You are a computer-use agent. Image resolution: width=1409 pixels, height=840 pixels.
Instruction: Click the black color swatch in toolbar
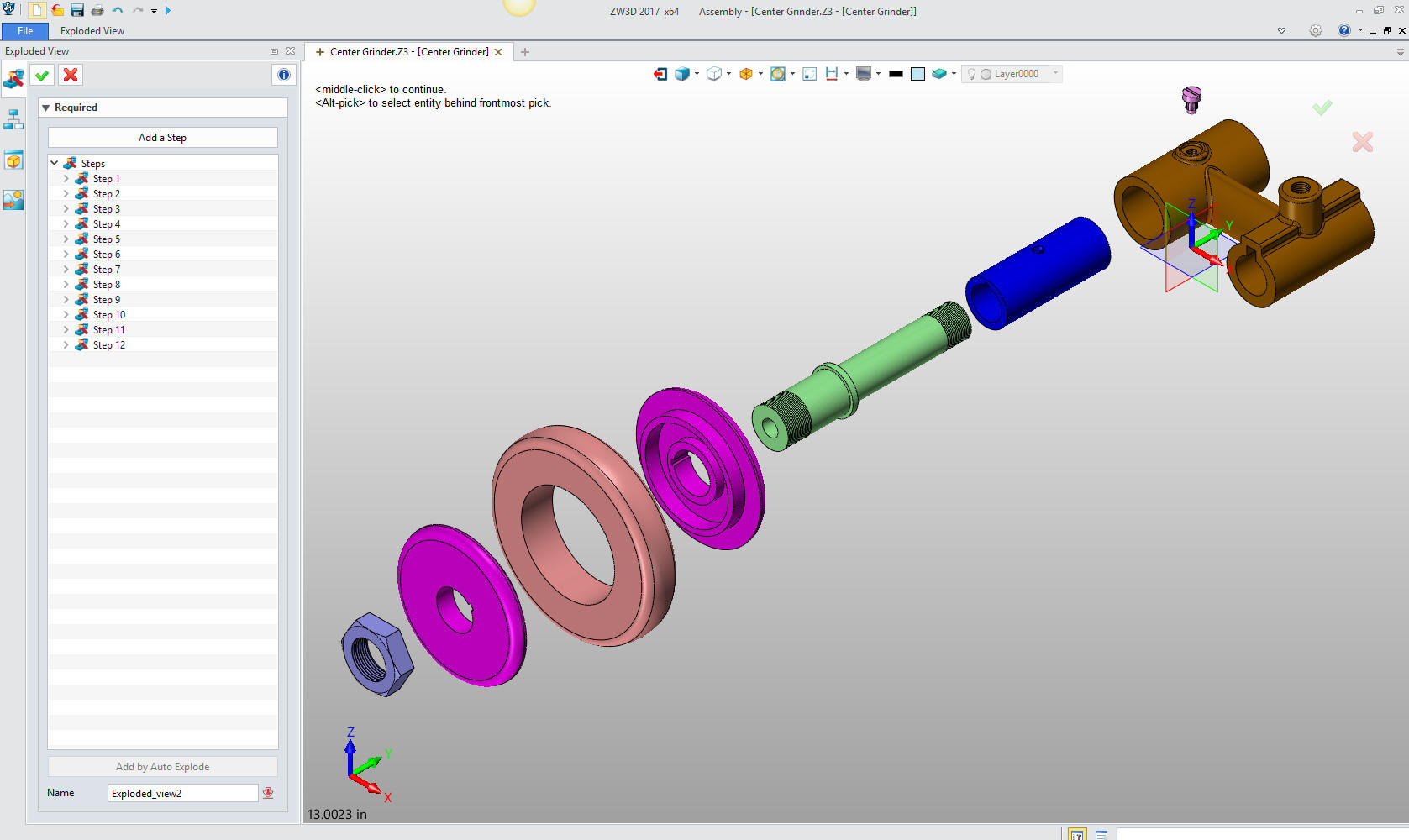pyautogui.click(x=896, y=74)
